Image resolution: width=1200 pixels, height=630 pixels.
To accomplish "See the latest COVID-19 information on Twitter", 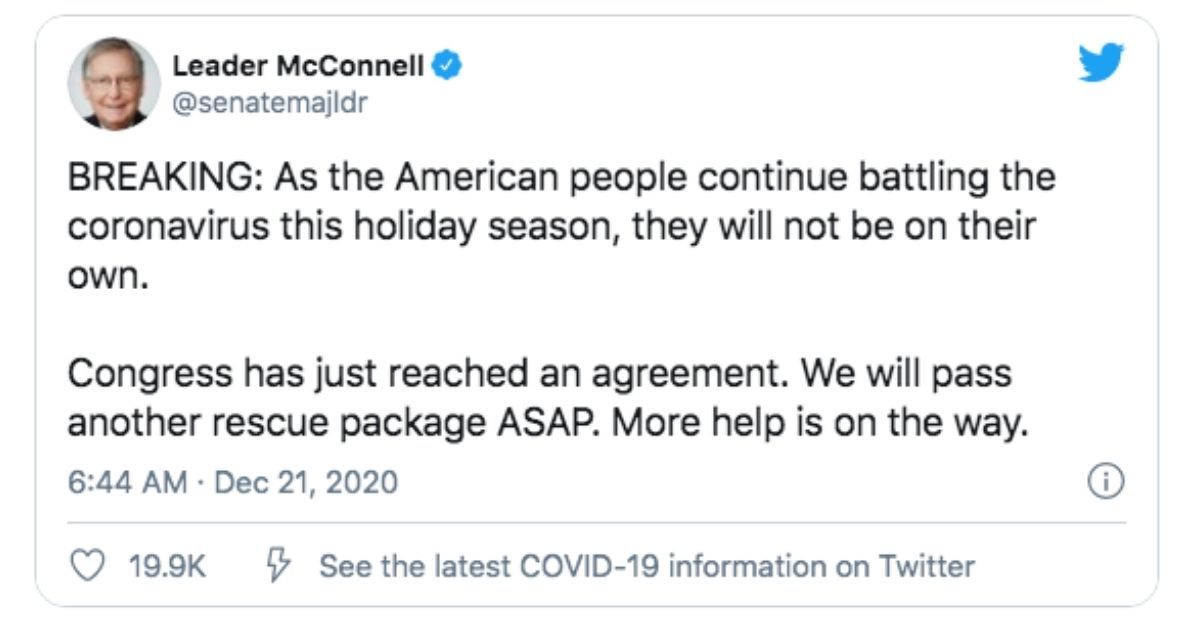I will [x=646, y=567].
